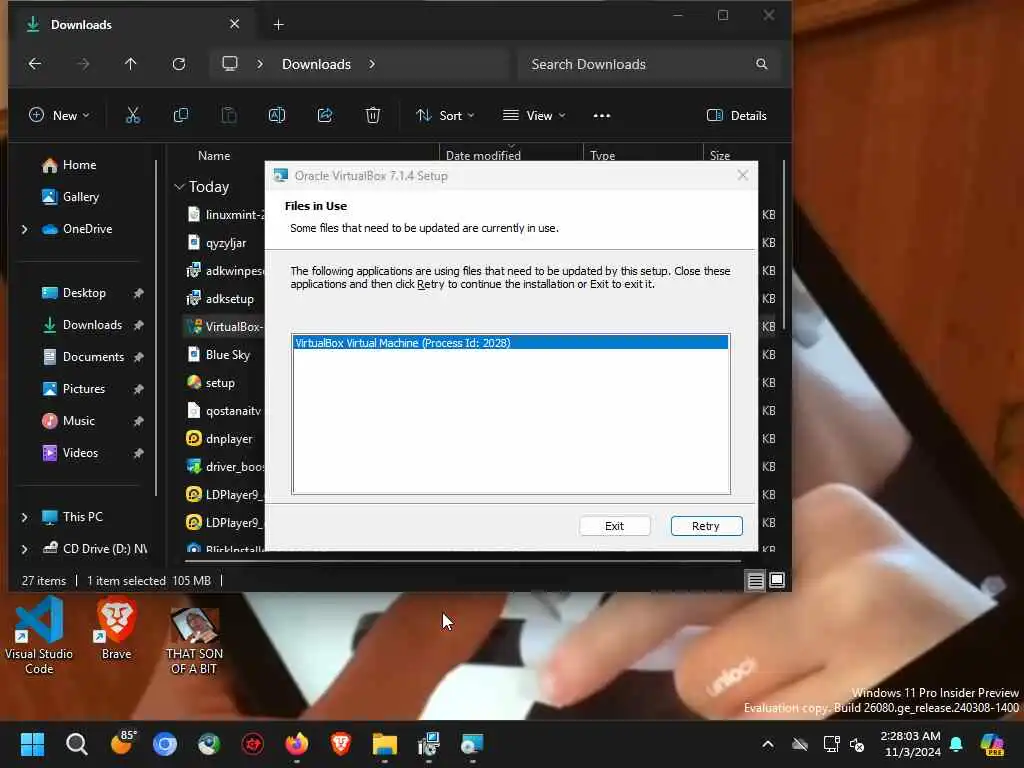Select the linuxmint file
Screen dimensions: 1024x768
[225, 215]
